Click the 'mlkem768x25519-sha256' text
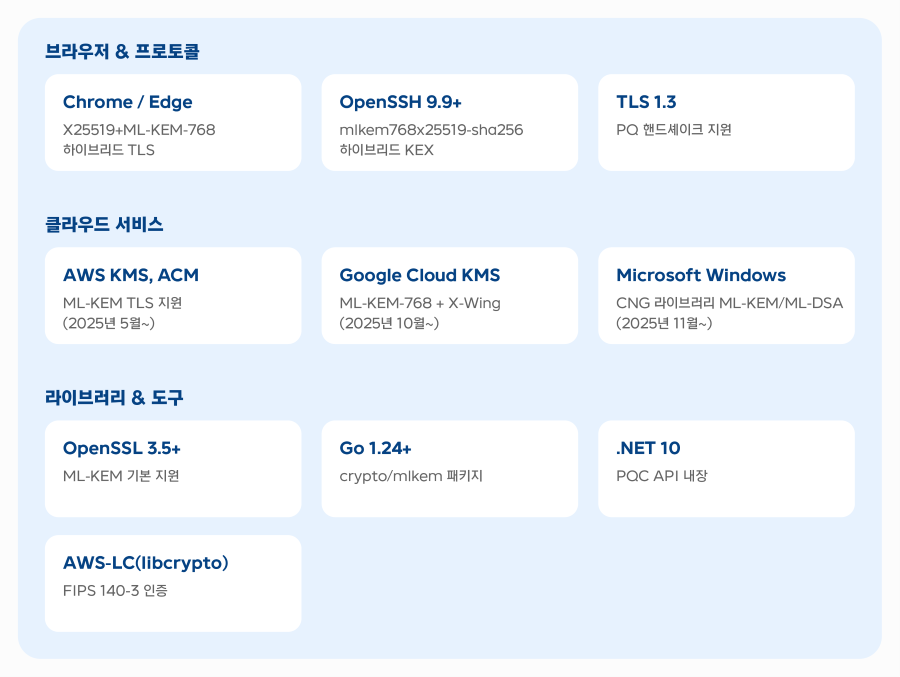 431,130
